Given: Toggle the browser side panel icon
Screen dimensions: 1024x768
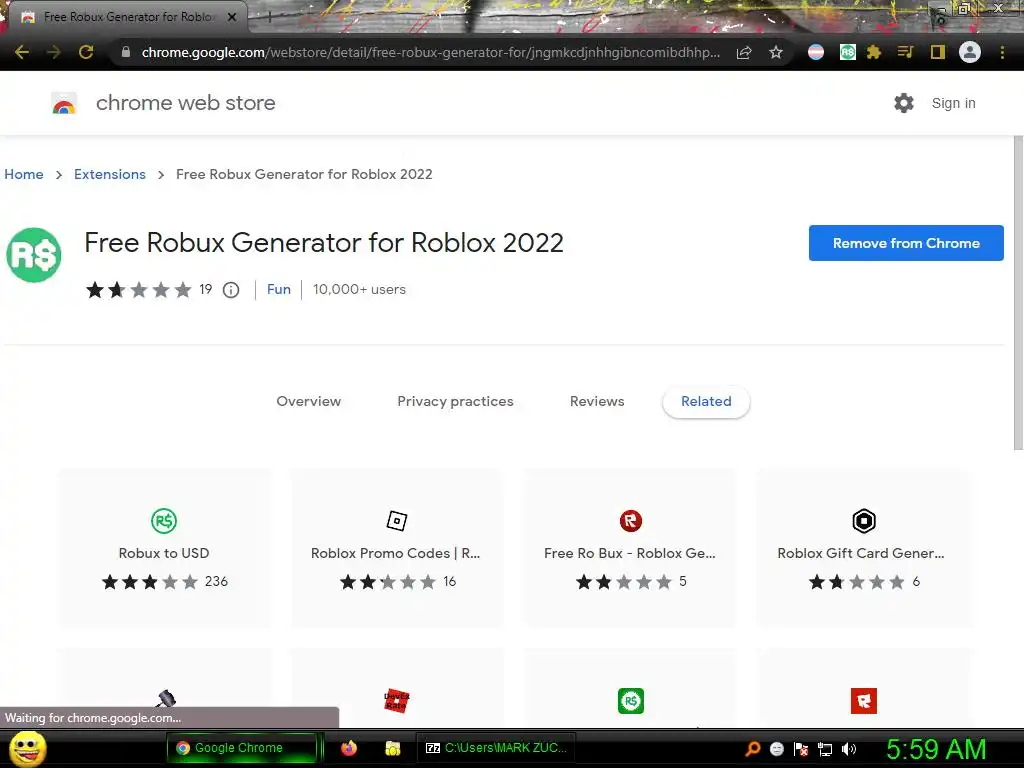Looking at the screenshot, I should click(x=938, y=52).
